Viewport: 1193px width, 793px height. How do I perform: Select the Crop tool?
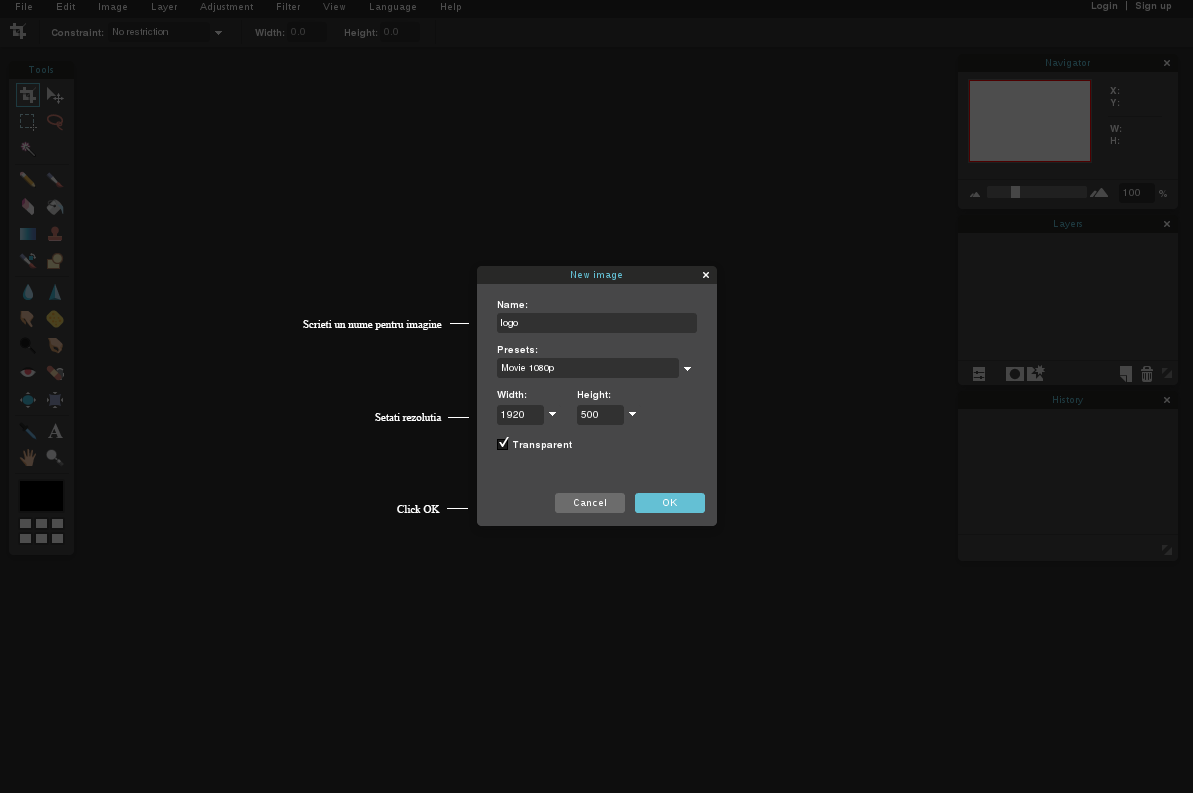tap(27, 95)
